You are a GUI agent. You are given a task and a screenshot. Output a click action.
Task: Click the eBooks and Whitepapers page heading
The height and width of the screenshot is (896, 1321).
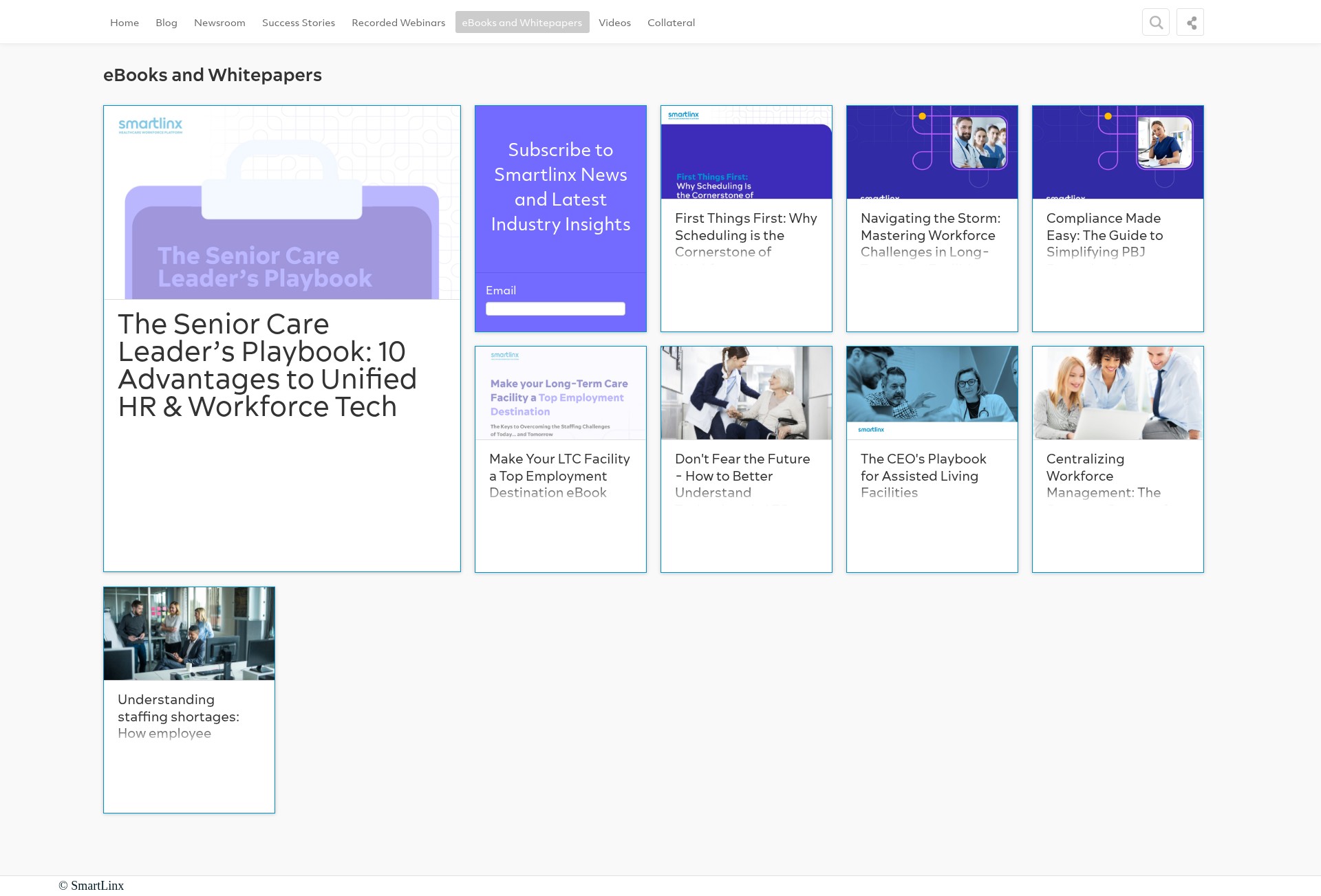tap(213, 75)
